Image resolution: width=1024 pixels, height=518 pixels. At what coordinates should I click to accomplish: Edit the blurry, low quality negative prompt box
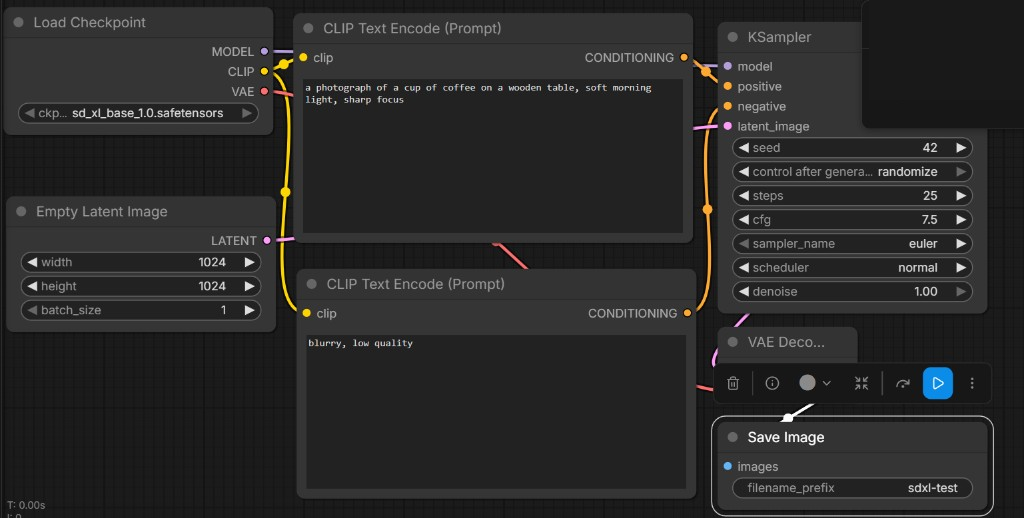pyautogui.click(x=496, y=412)
